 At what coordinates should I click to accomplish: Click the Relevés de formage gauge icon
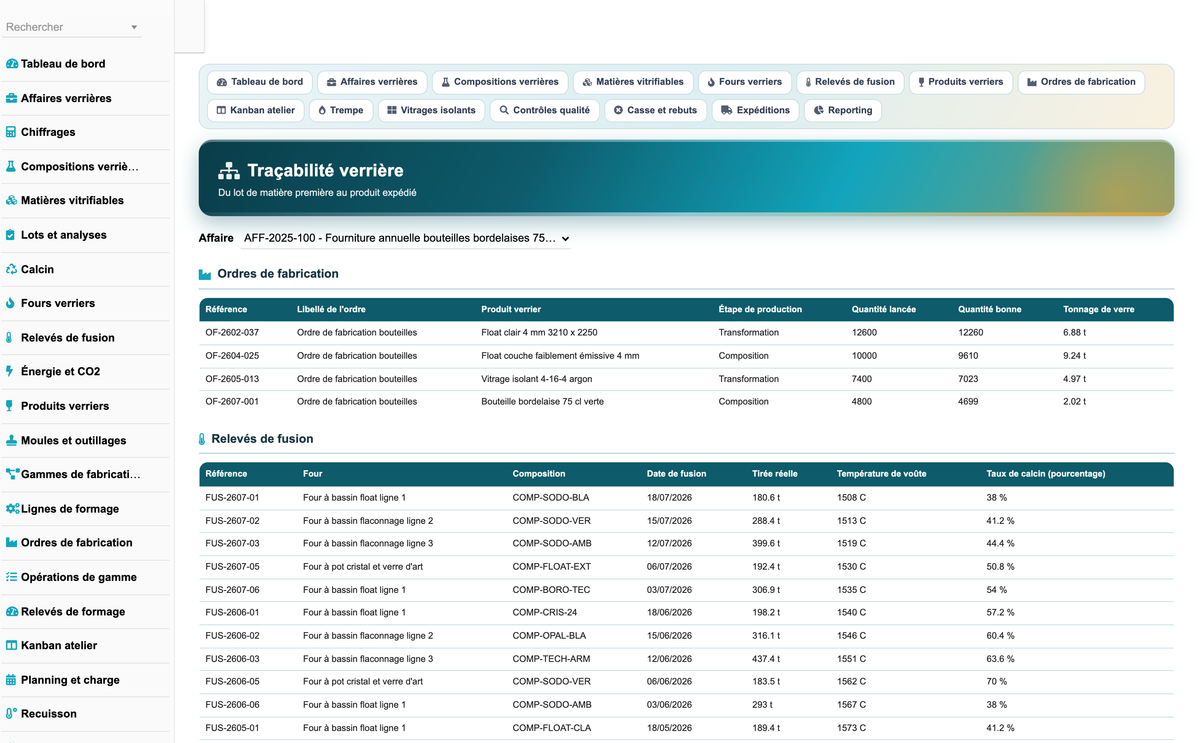(12, 611)
